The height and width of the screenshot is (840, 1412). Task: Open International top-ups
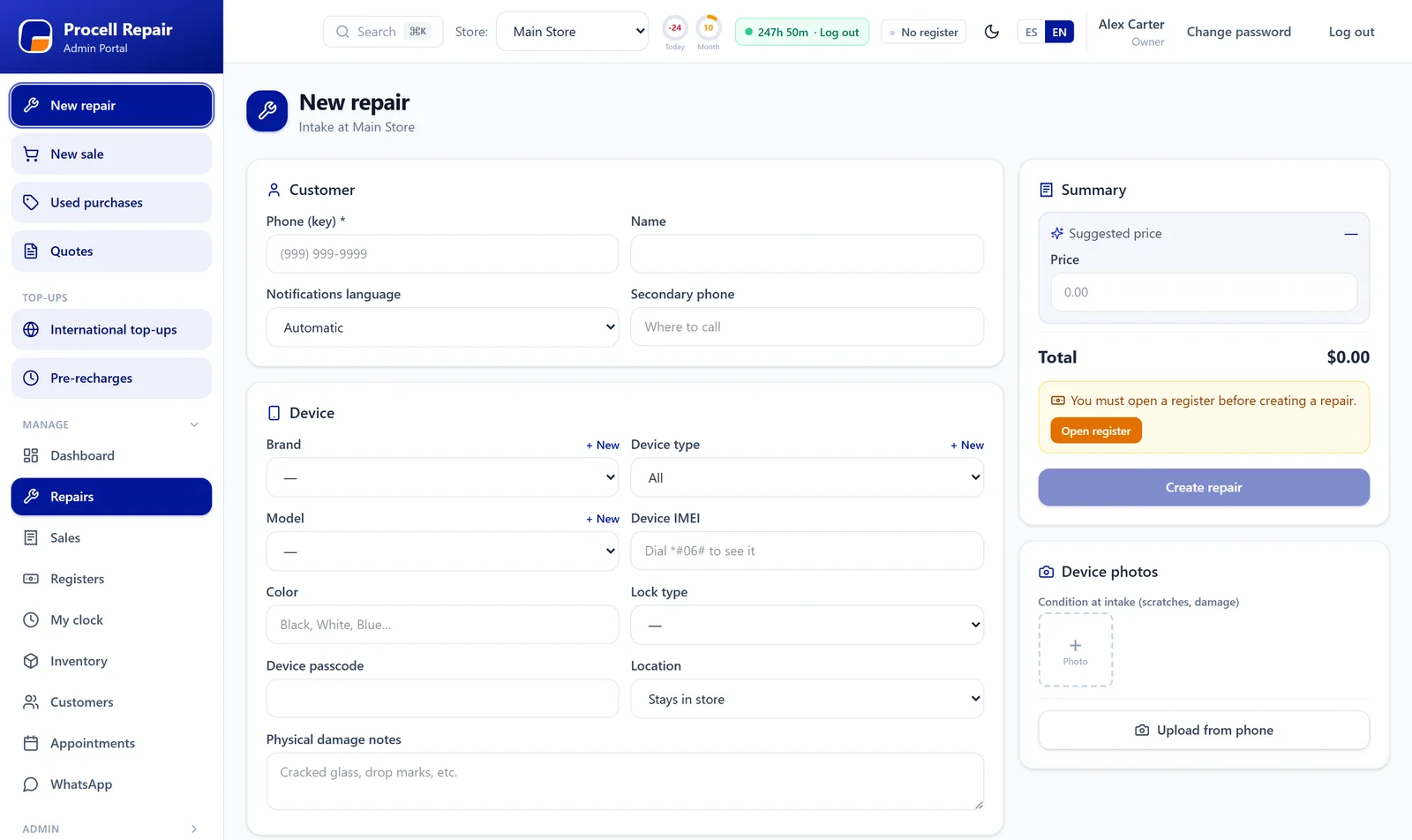pos(111,329)
